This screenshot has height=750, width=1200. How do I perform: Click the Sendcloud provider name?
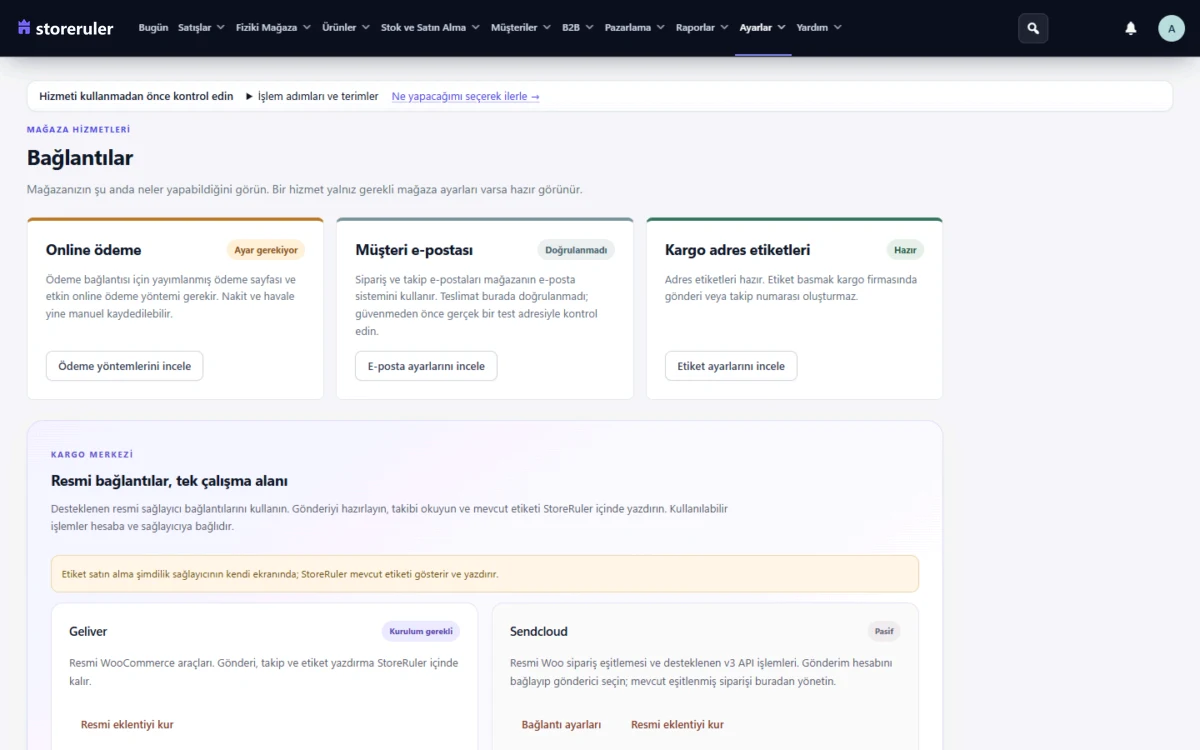tap(539, 631)
